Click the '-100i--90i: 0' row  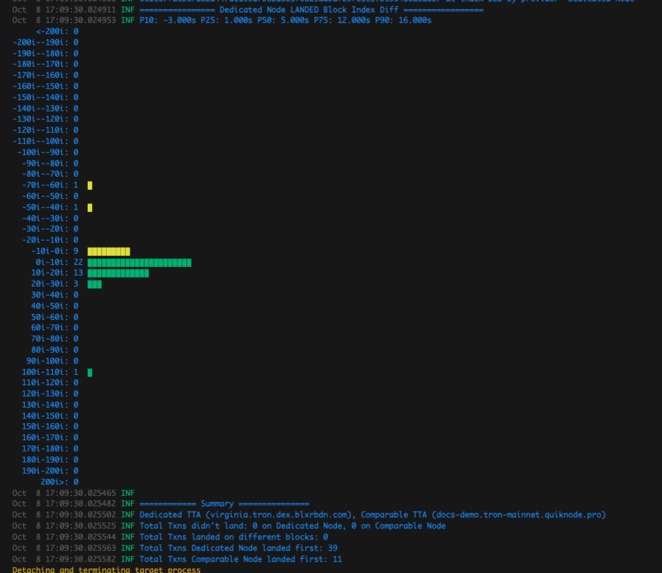pos(48,152)
